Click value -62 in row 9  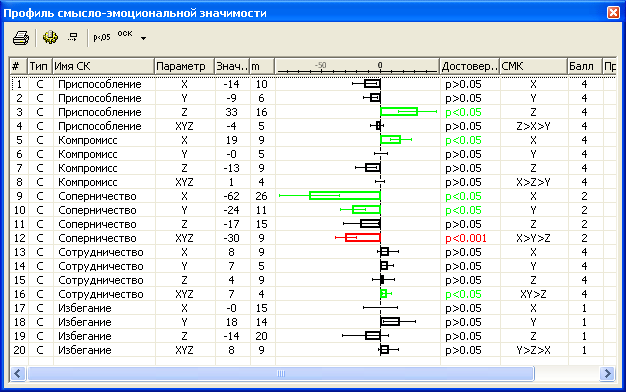[232, 196]
